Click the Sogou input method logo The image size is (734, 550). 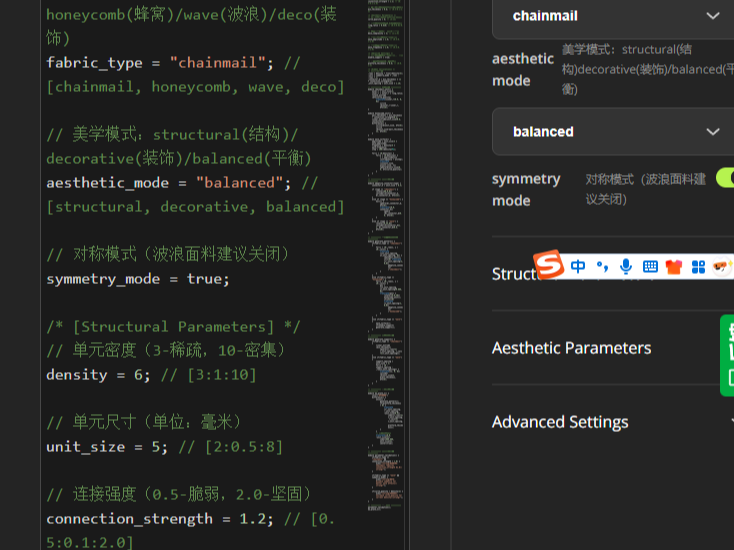549,264
